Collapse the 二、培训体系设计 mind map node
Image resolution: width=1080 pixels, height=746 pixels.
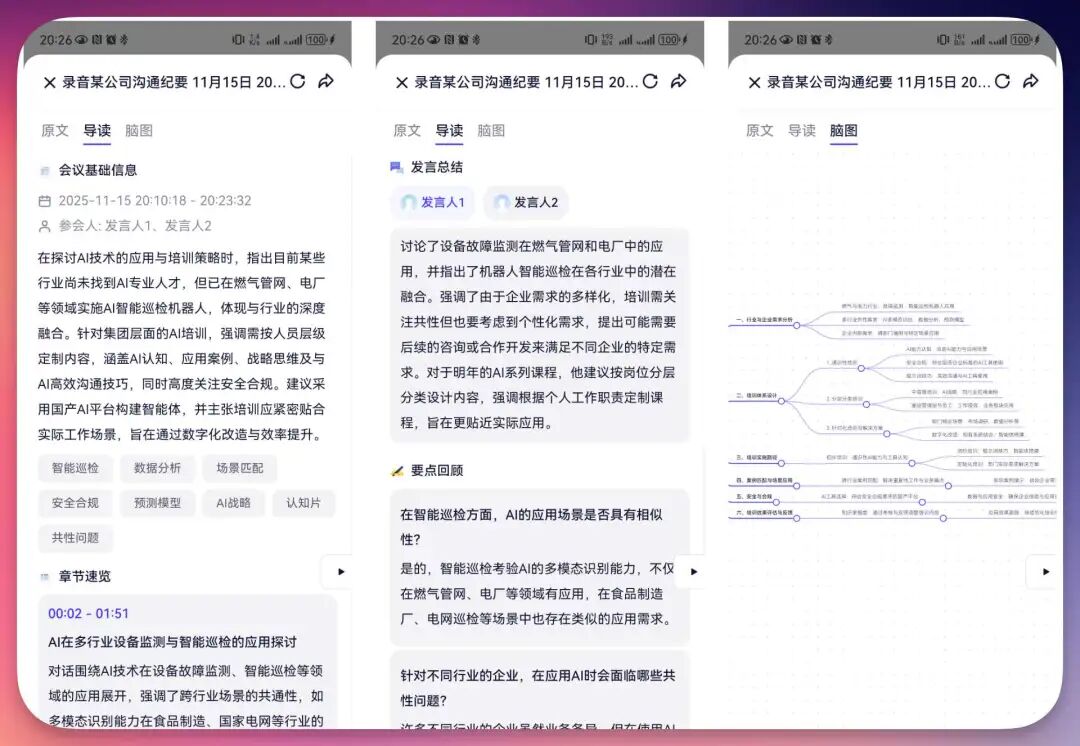click(x=782, y=401)
